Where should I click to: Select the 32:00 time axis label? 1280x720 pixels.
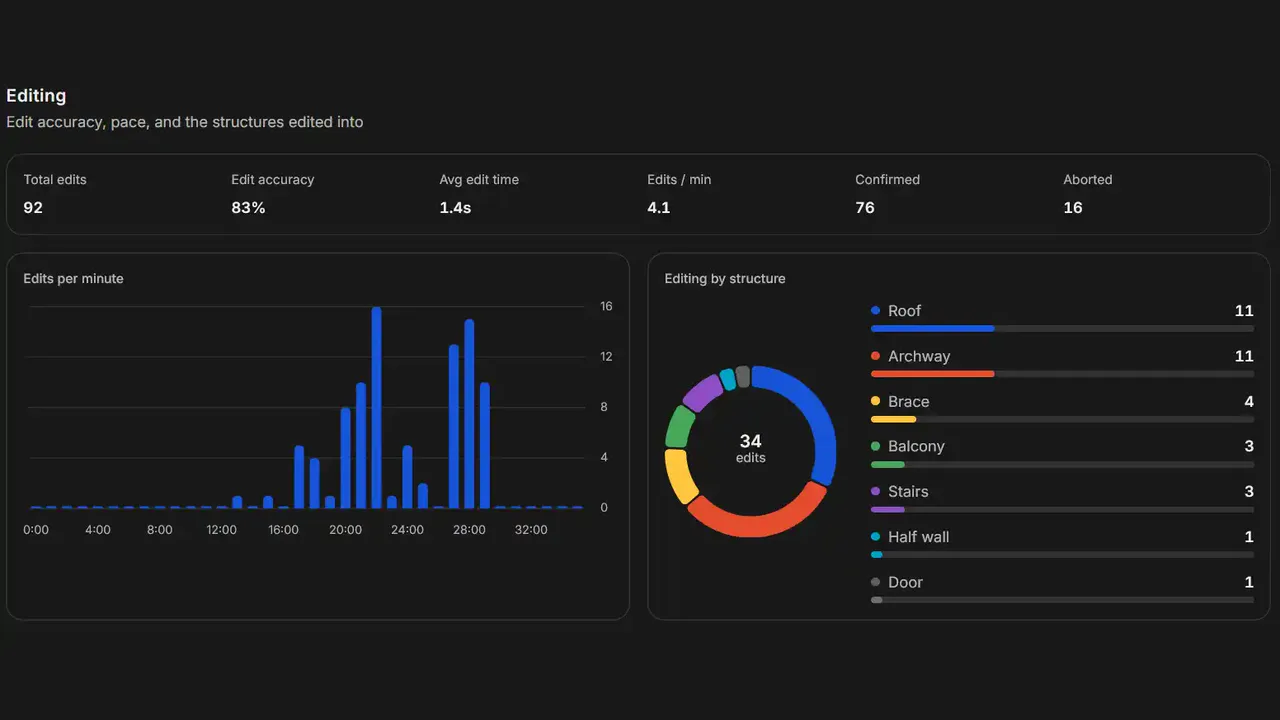(x=531, y=530)
